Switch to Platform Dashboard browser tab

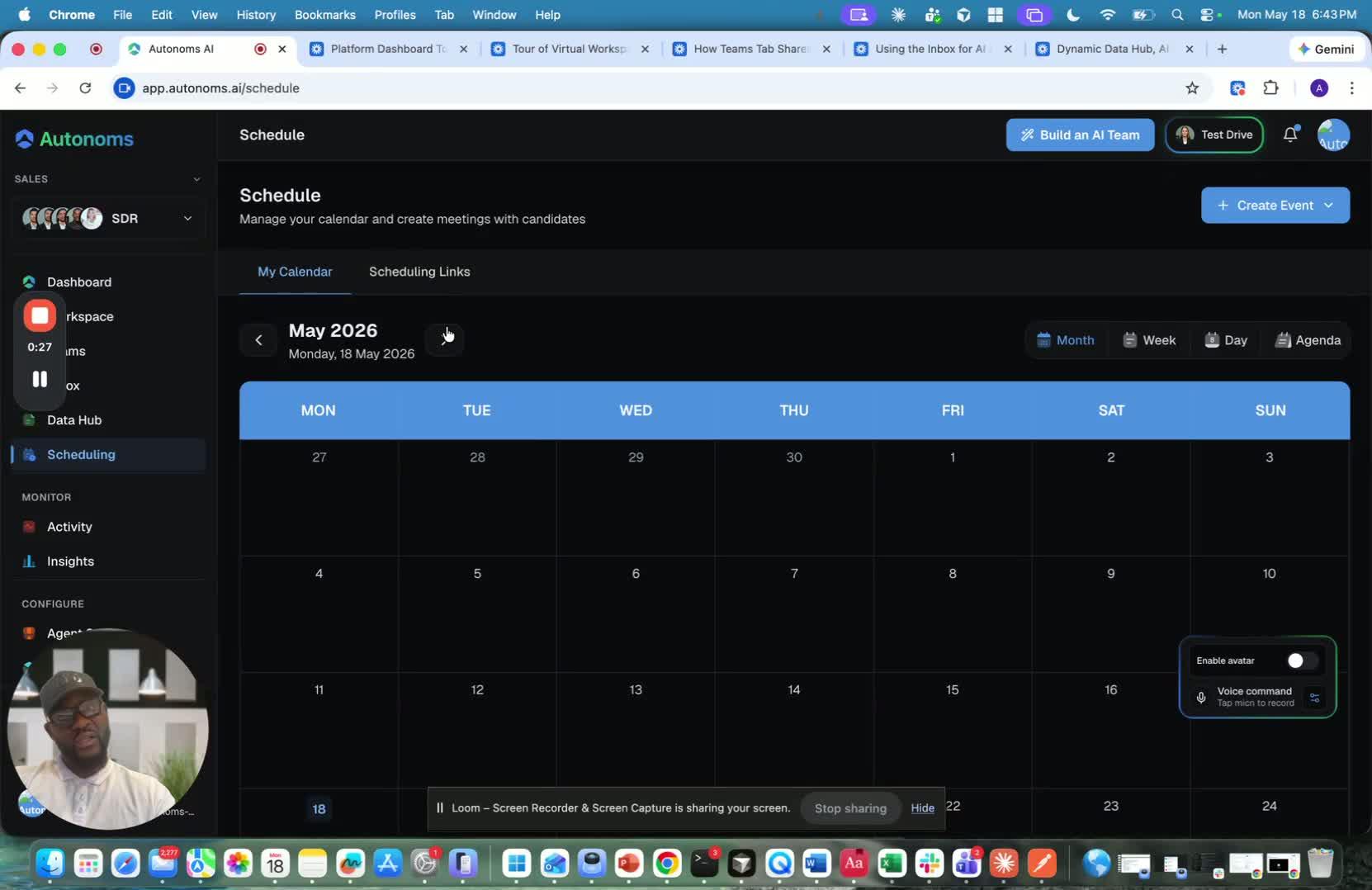tap(386, 49)
